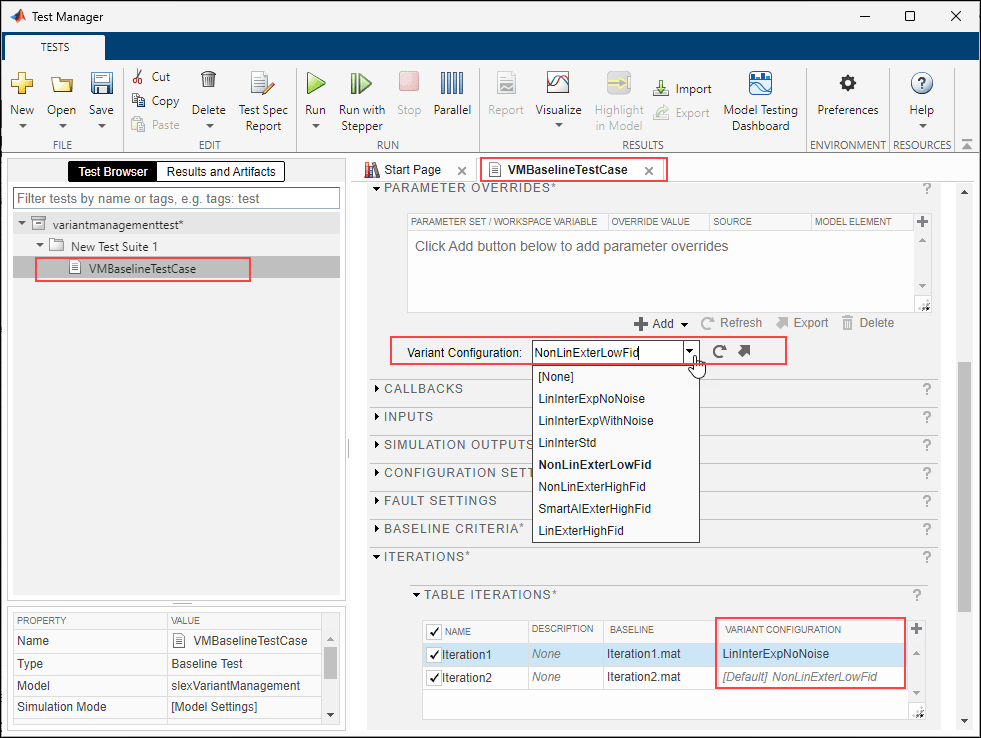Select SmartAIExterHighFid from the dropdown list
Viewport: 981px width, 738px height.
tap(594, 509)
